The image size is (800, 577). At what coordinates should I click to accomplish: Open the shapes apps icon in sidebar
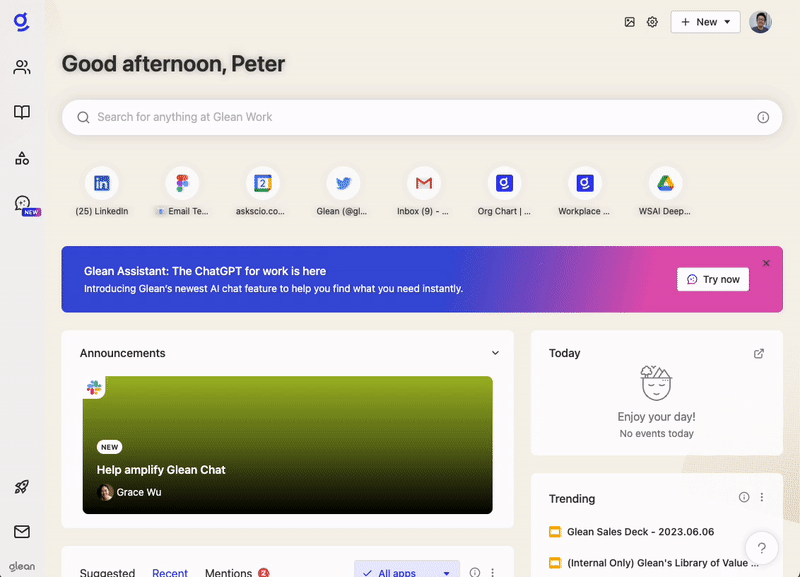pos(21,158)
